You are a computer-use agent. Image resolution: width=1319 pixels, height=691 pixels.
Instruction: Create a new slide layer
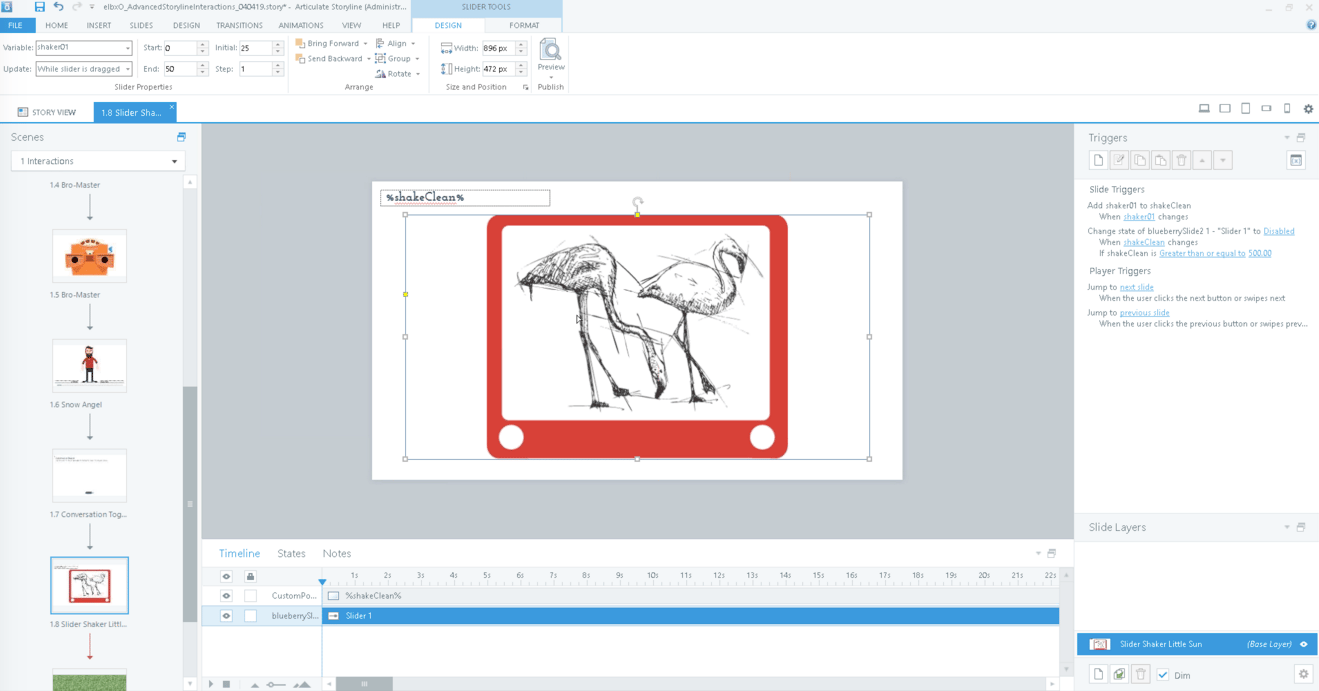(1098, 673)
